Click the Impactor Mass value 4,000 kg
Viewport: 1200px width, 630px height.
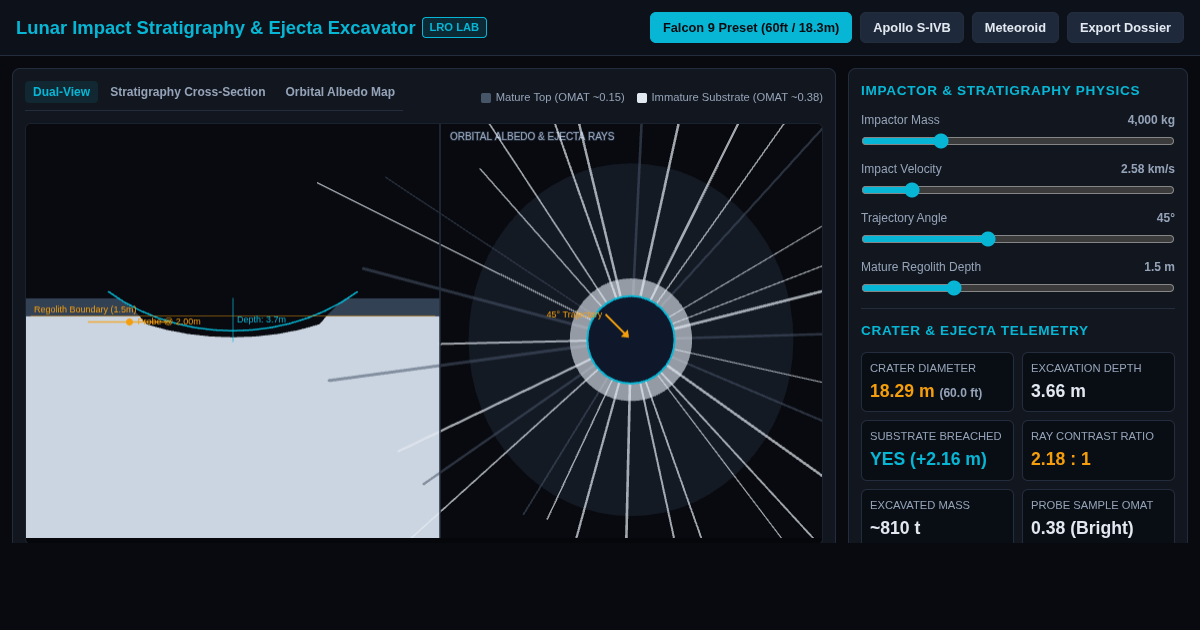tap(1151, 120)
